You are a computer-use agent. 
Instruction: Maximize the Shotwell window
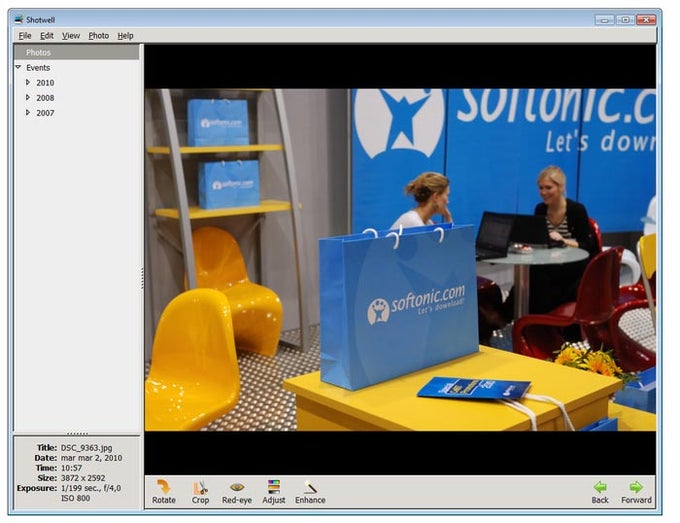(625, 20)
